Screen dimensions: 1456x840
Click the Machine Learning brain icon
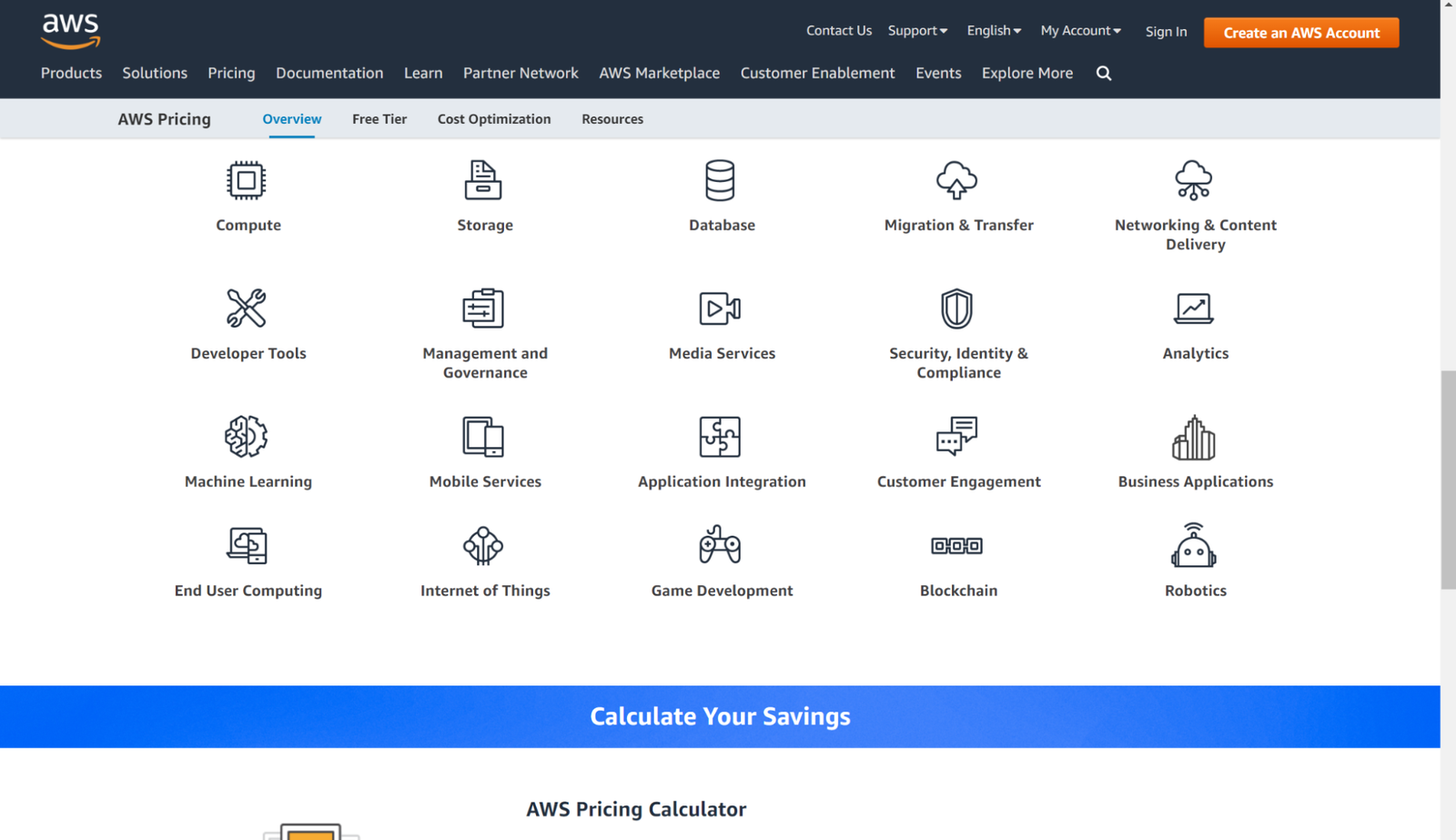(247, 437)
